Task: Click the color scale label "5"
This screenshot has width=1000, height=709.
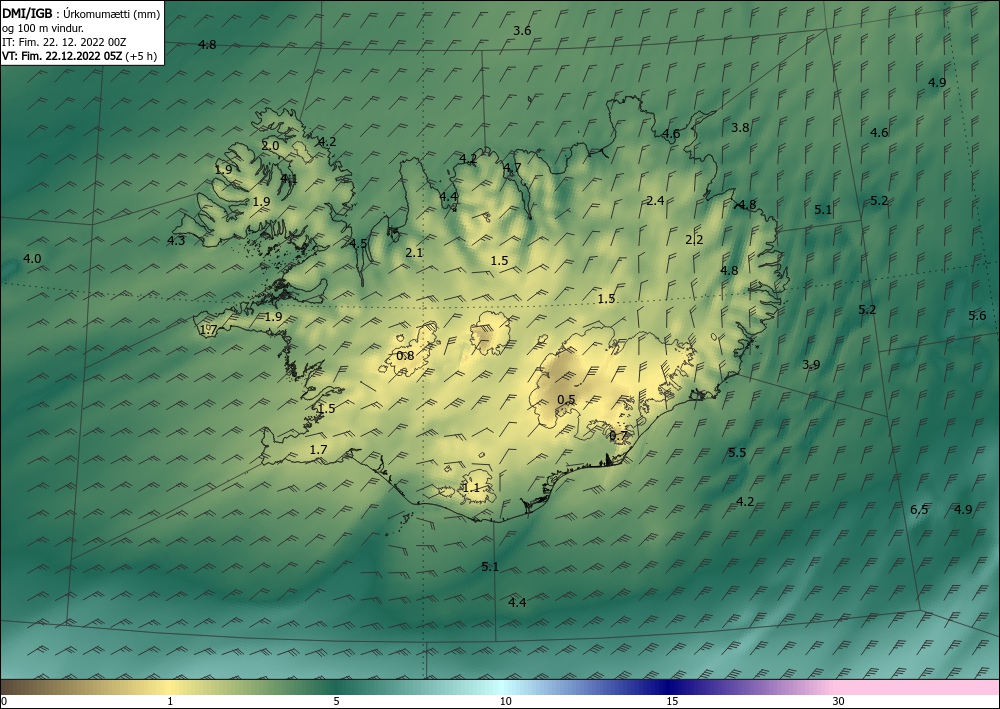Action: (336, 702)
